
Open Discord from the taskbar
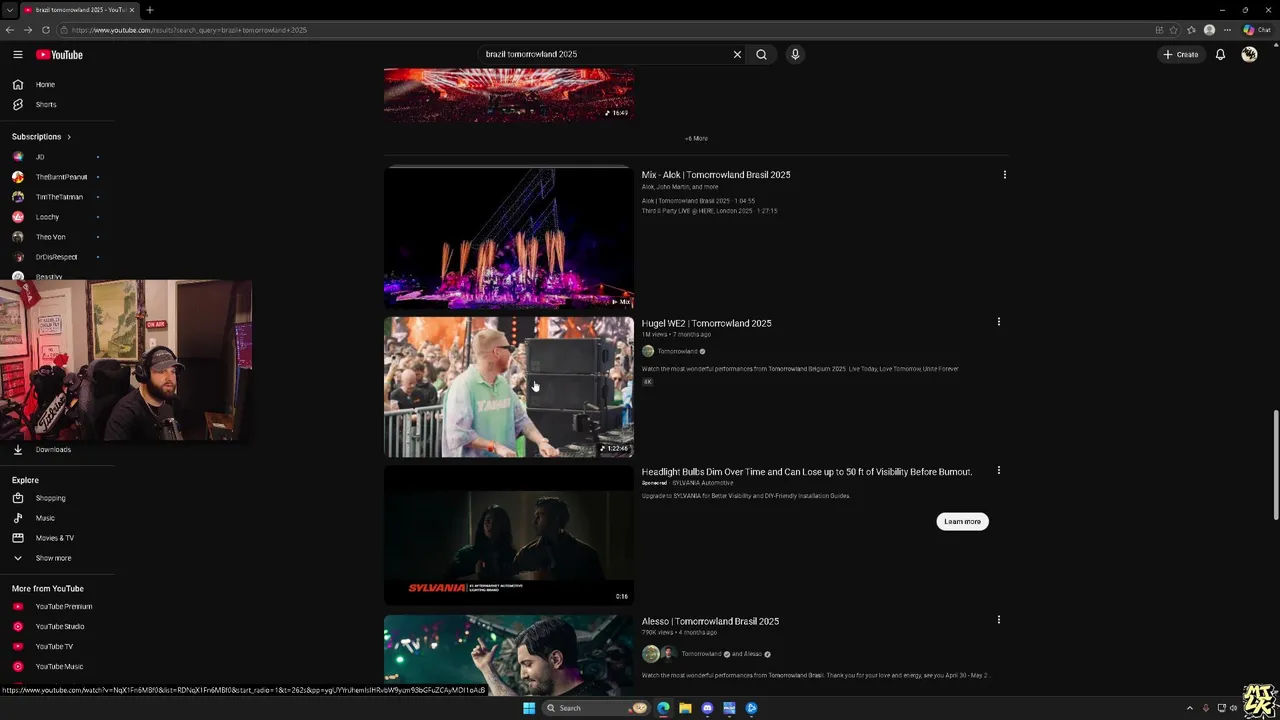pyautogui.click(x=707, y=708)
